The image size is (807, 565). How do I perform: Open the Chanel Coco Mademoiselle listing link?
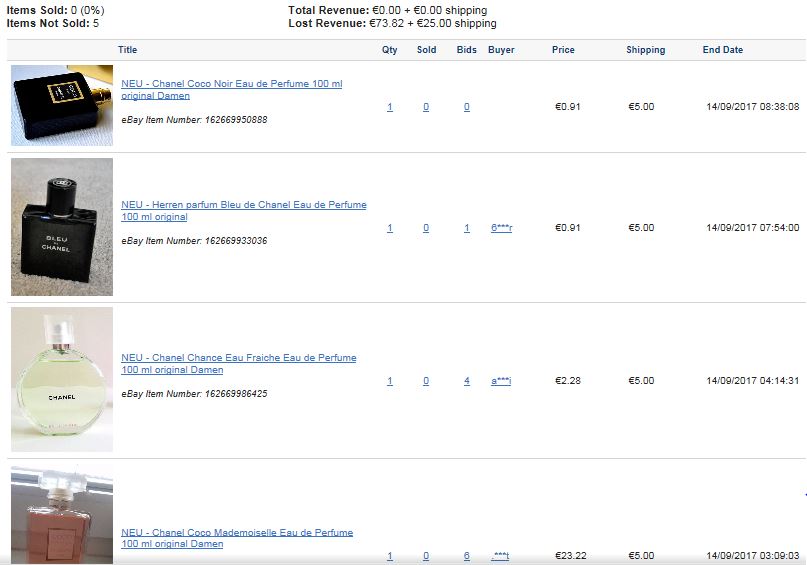[237, 538]
